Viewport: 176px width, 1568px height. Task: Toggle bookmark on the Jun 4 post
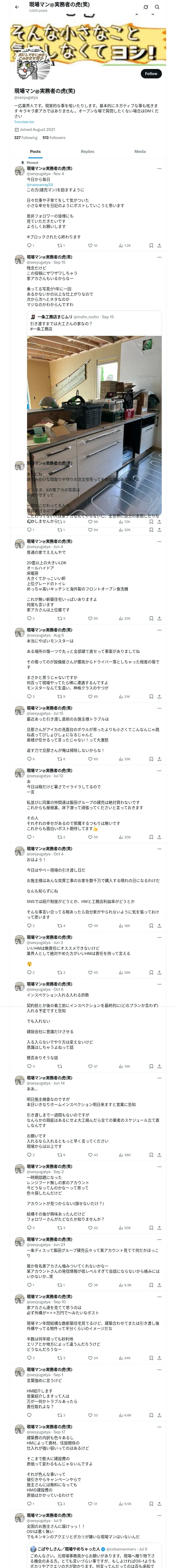point(151,618)
